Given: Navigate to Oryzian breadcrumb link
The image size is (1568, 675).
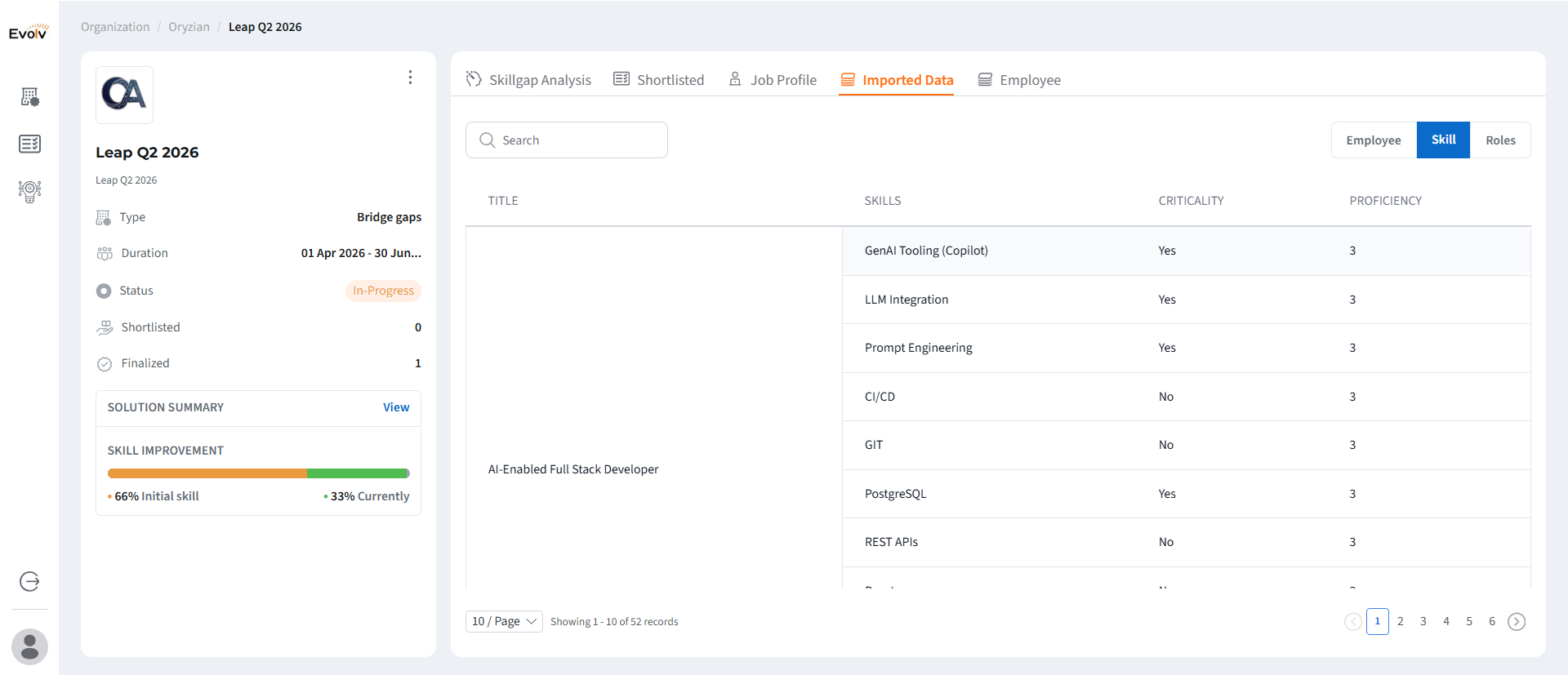Looking at the screenshot, I should 189,27.
